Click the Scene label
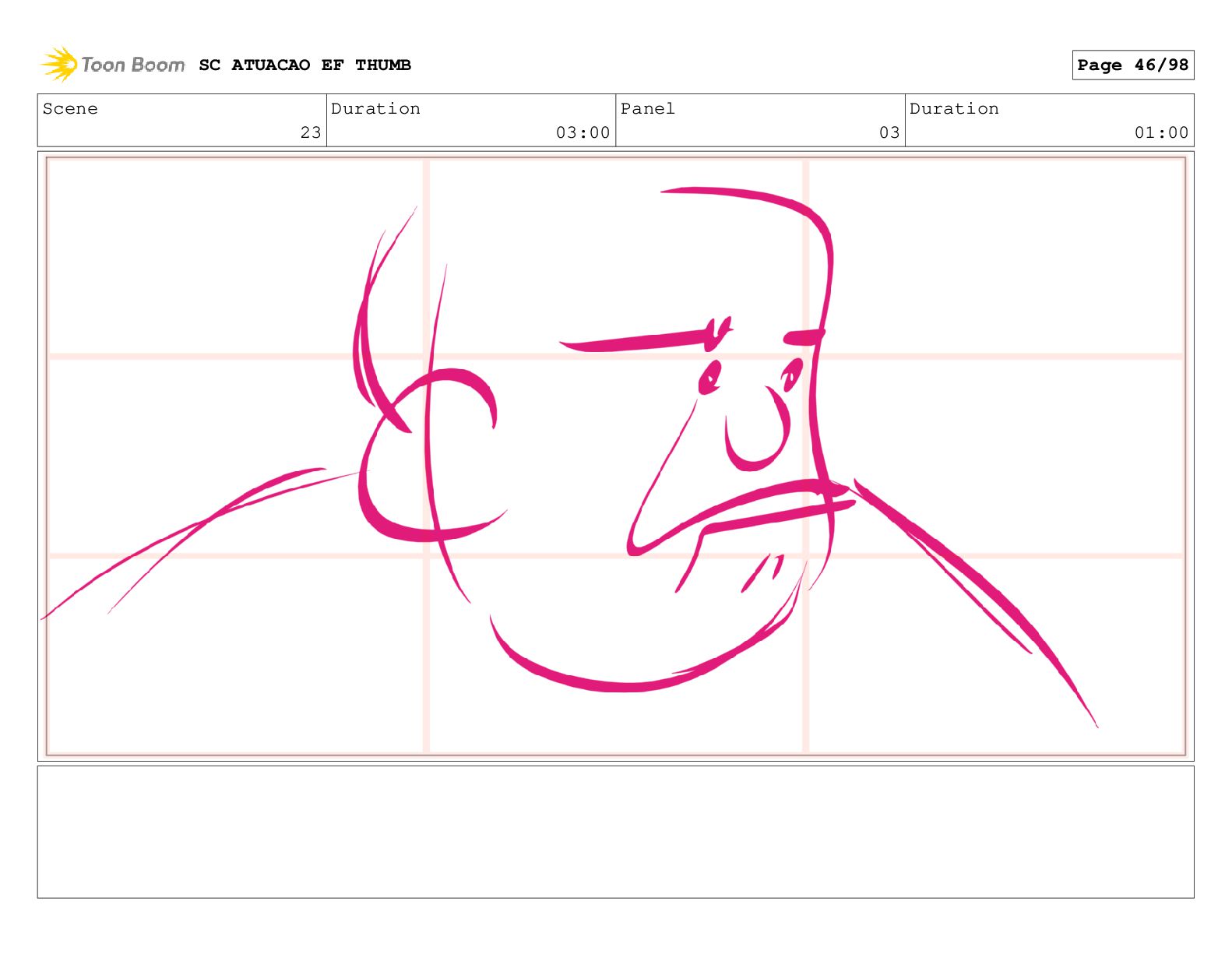 (x=70, y=109)
